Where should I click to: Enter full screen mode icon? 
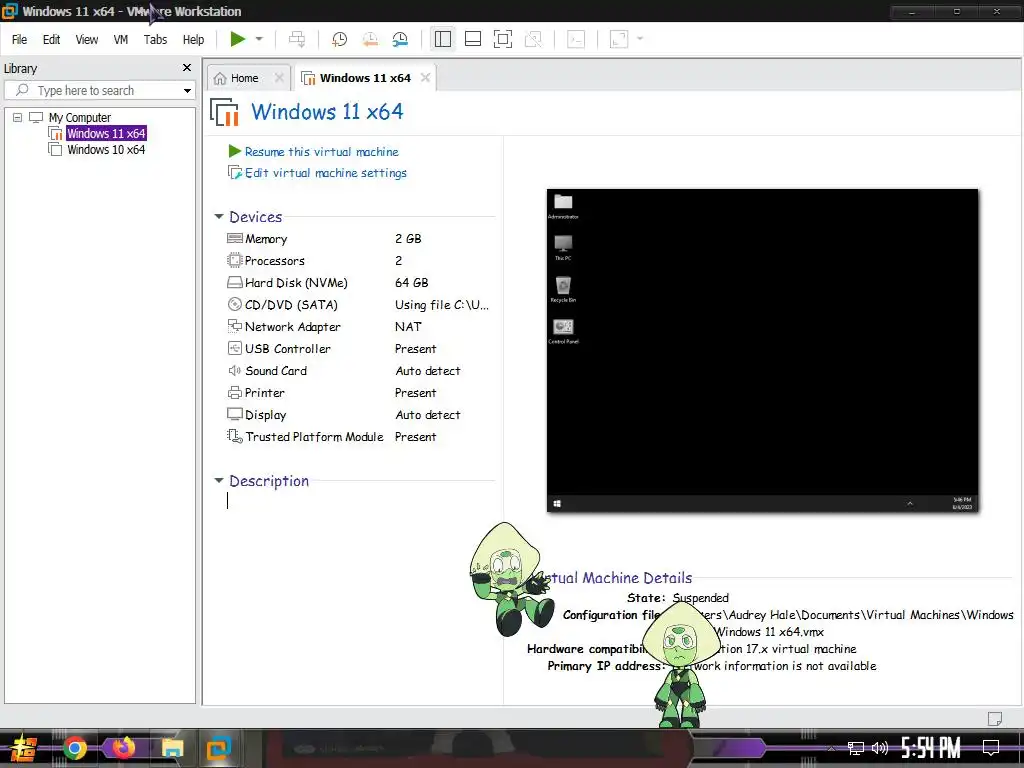[503, 39]
